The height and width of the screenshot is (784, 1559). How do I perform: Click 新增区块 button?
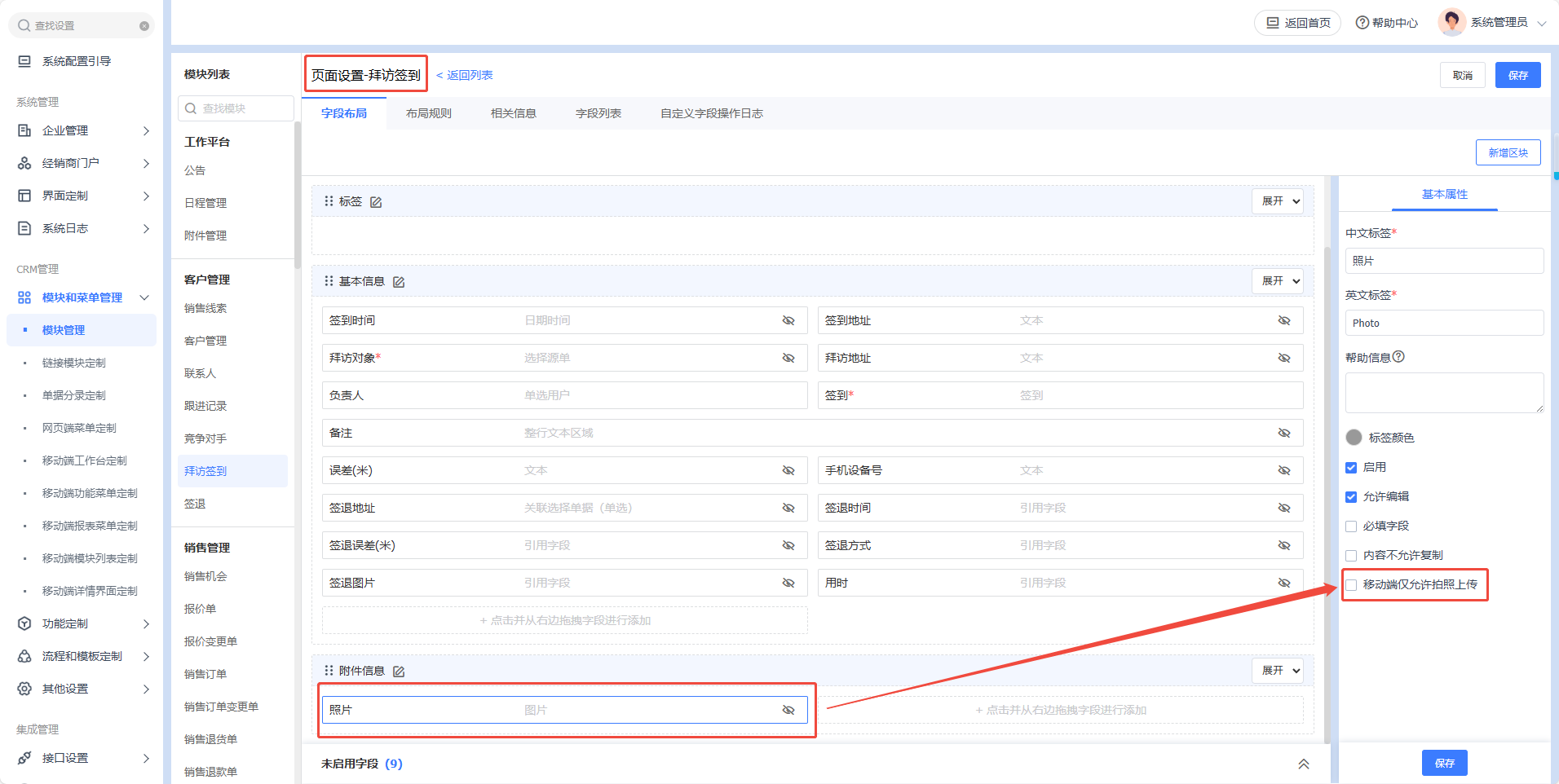[1507, 152]
